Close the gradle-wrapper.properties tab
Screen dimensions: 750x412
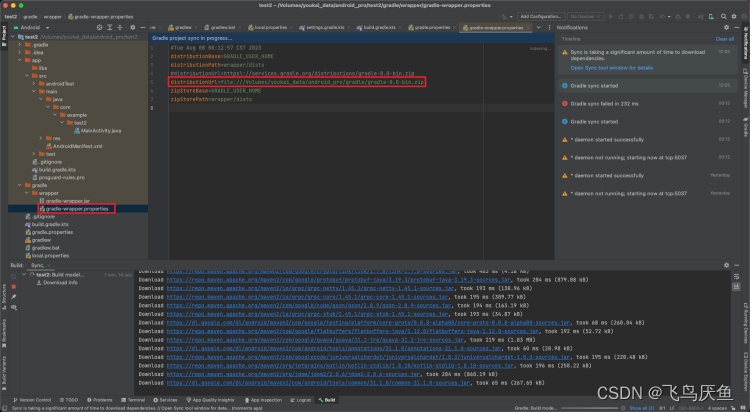point(529,28)
